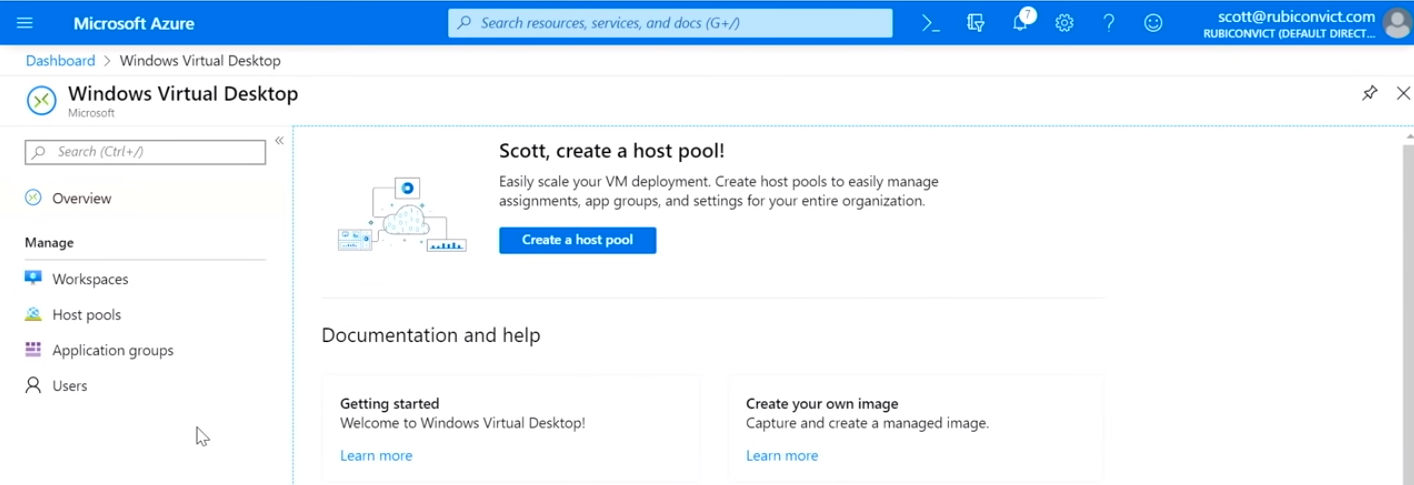Click the account avatar for scott@rubiconvict.com
The image size is (1414, 485).
(x=1396, y=23)
